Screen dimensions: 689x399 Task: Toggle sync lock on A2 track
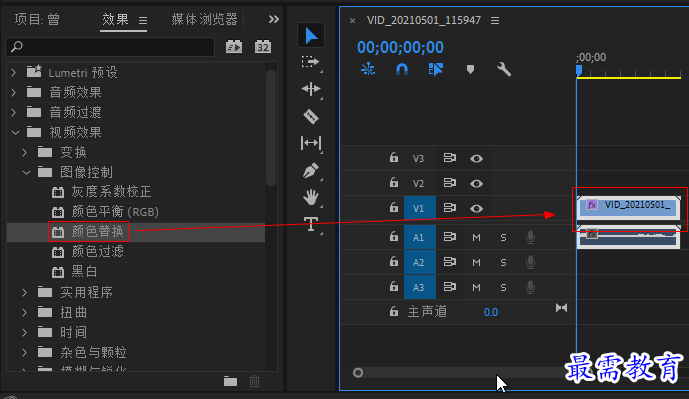coord(450,262)
